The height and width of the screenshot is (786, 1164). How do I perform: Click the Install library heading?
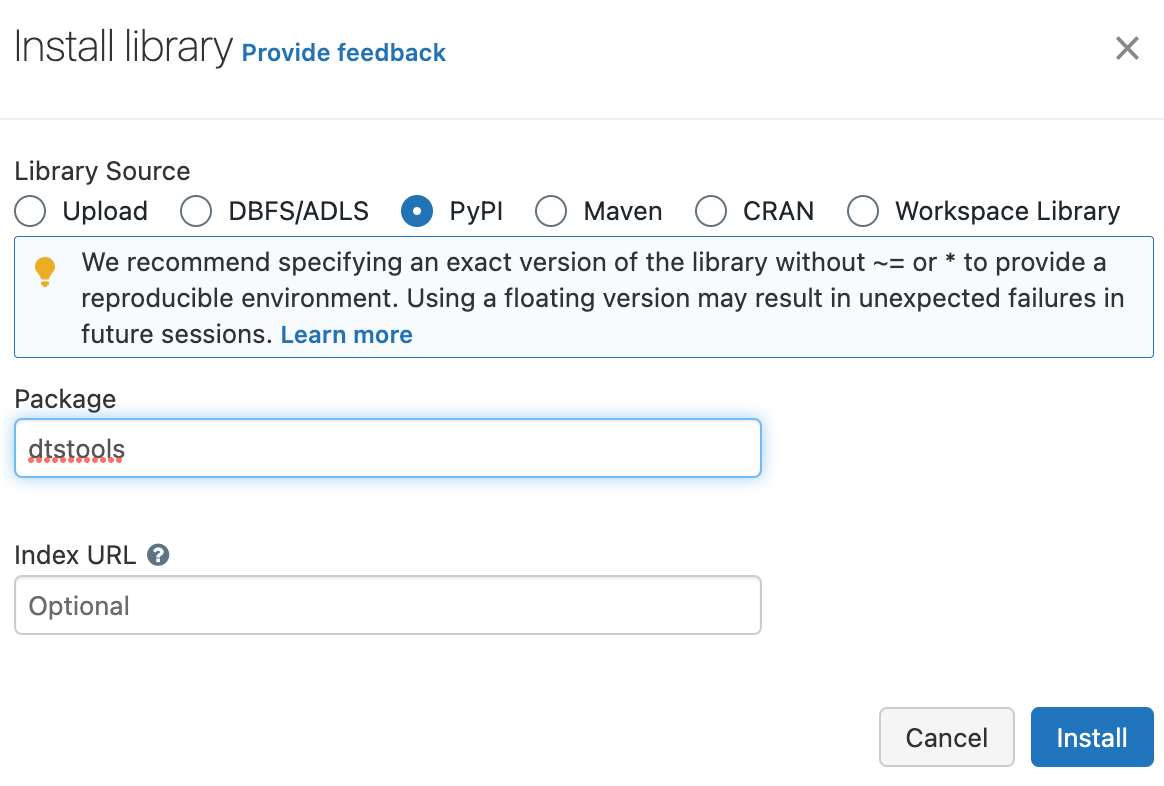[123, 48]
